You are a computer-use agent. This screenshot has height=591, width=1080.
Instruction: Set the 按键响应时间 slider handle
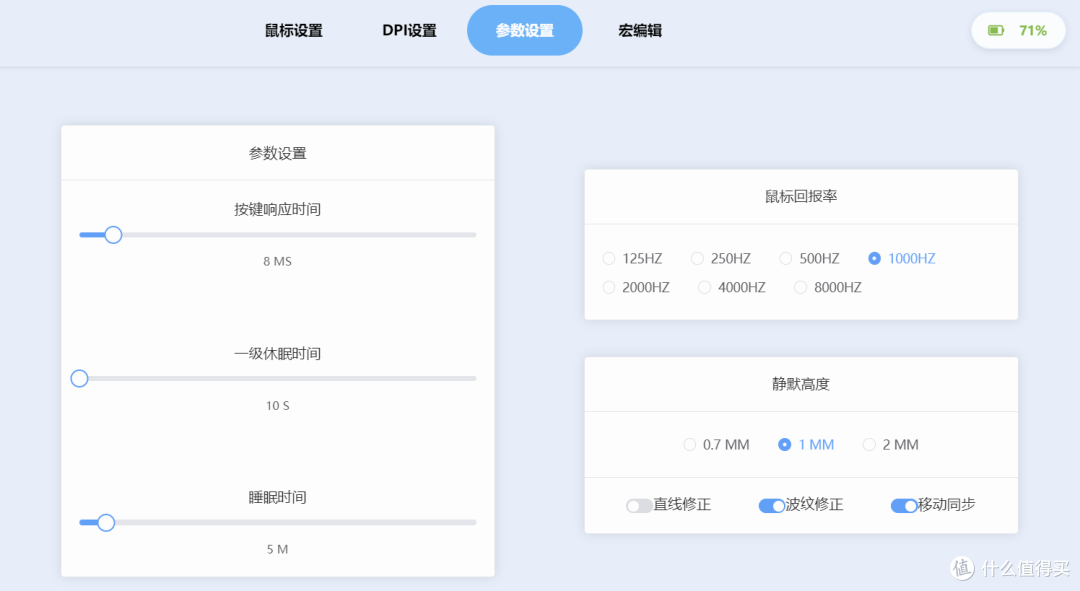point(113,235)
